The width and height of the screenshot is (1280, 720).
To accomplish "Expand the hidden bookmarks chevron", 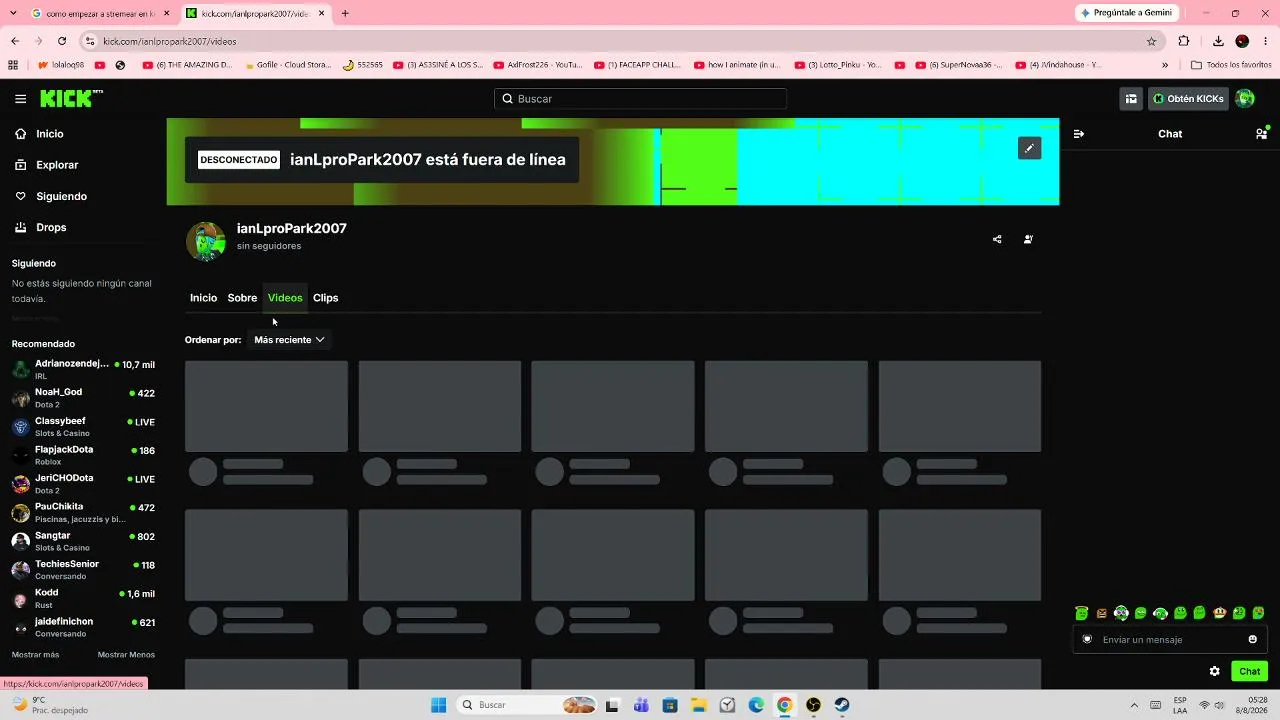I will [1165, 65].
